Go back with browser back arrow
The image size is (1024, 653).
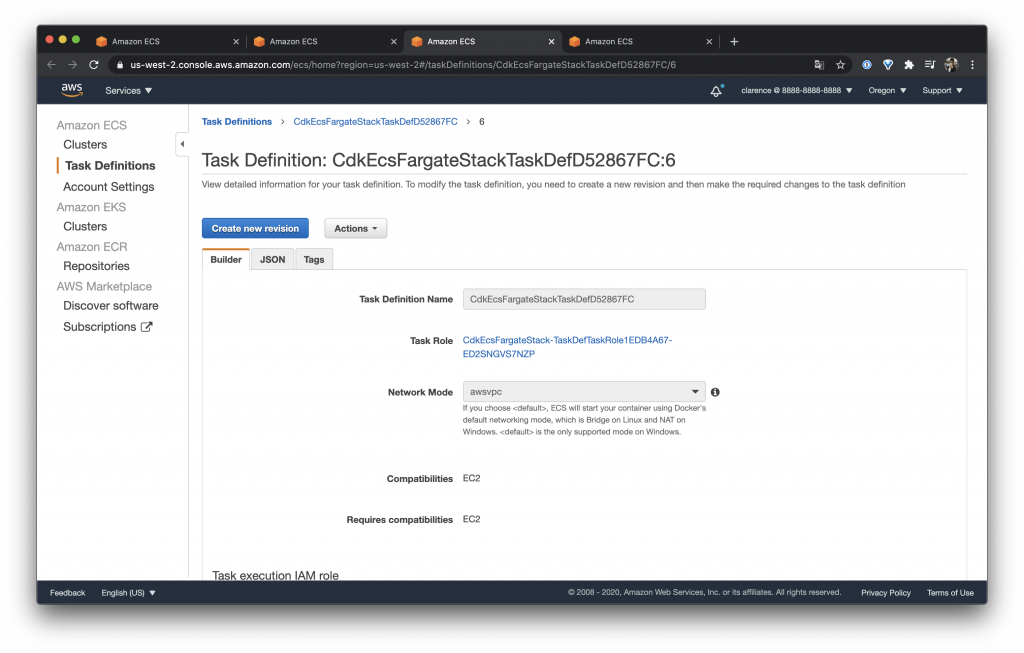coord(52,65)
